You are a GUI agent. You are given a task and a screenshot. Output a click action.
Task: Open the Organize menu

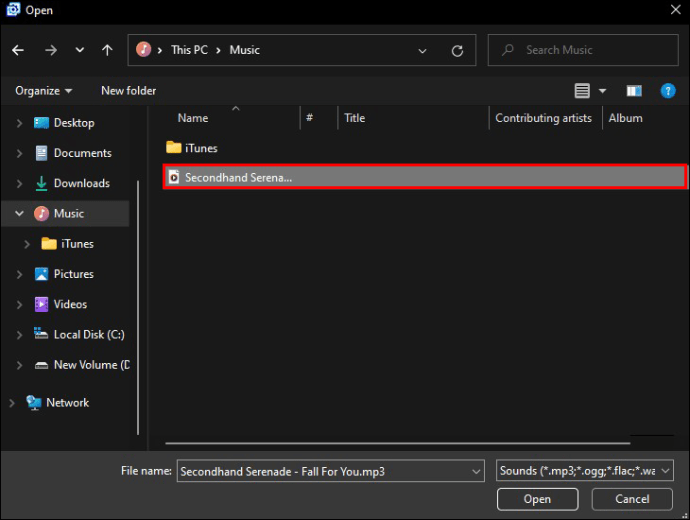pyautogui.click(x=43, y=91)
